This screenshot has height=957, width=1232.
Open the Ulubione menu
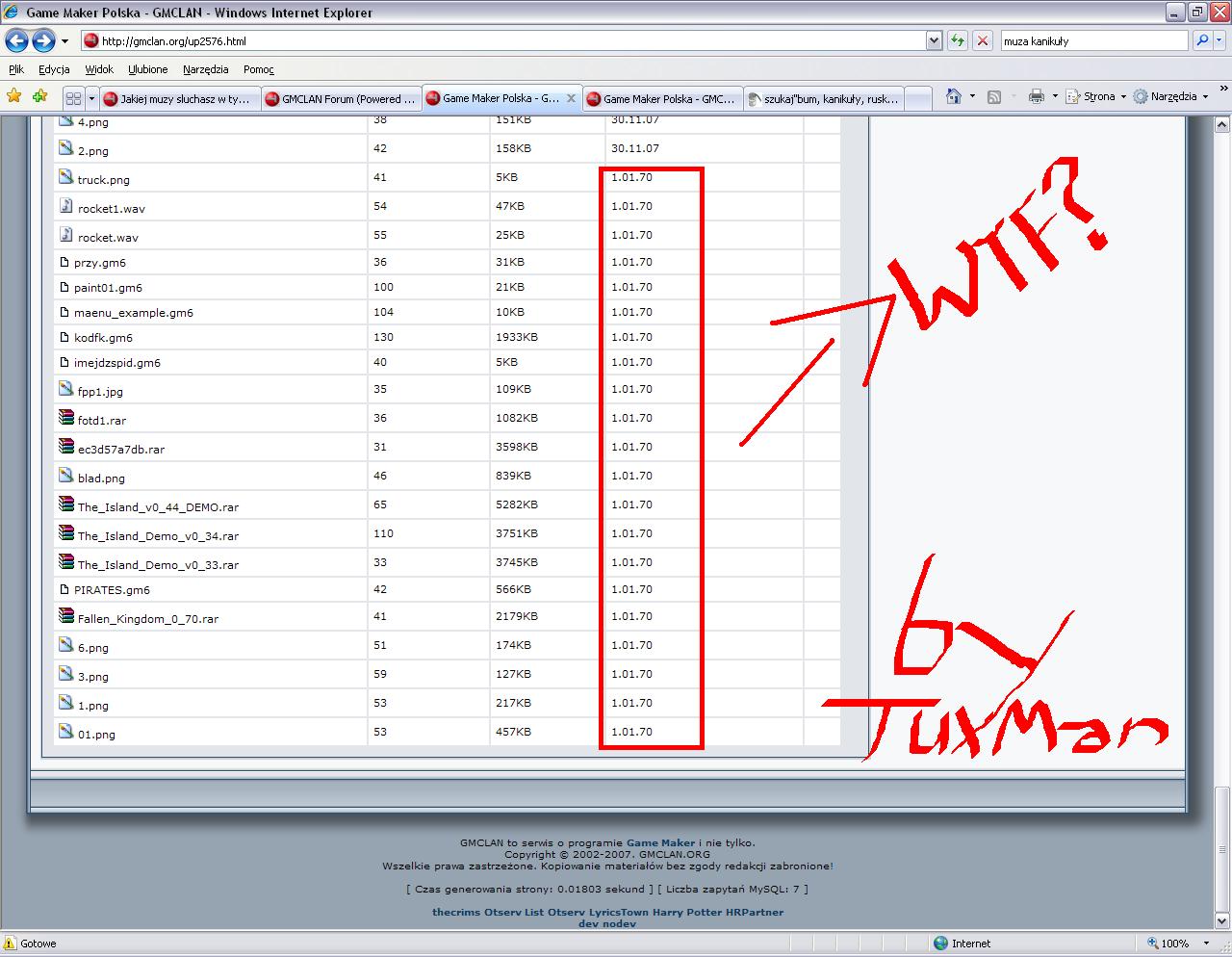(x=147, y=69)
